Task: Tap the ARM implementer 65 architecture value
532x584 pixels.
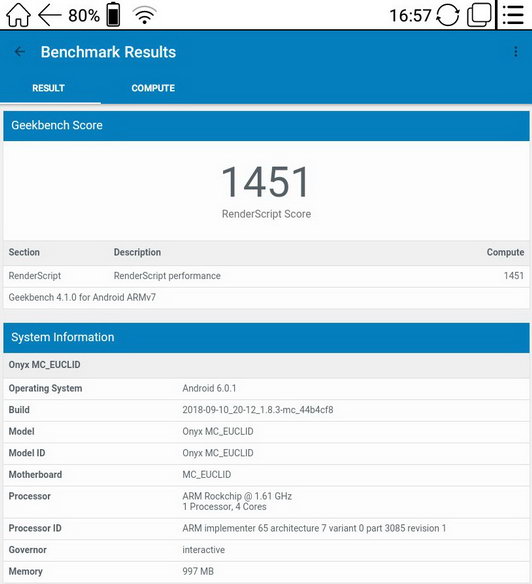Action: pyautogui.click(x=314, y=529)
